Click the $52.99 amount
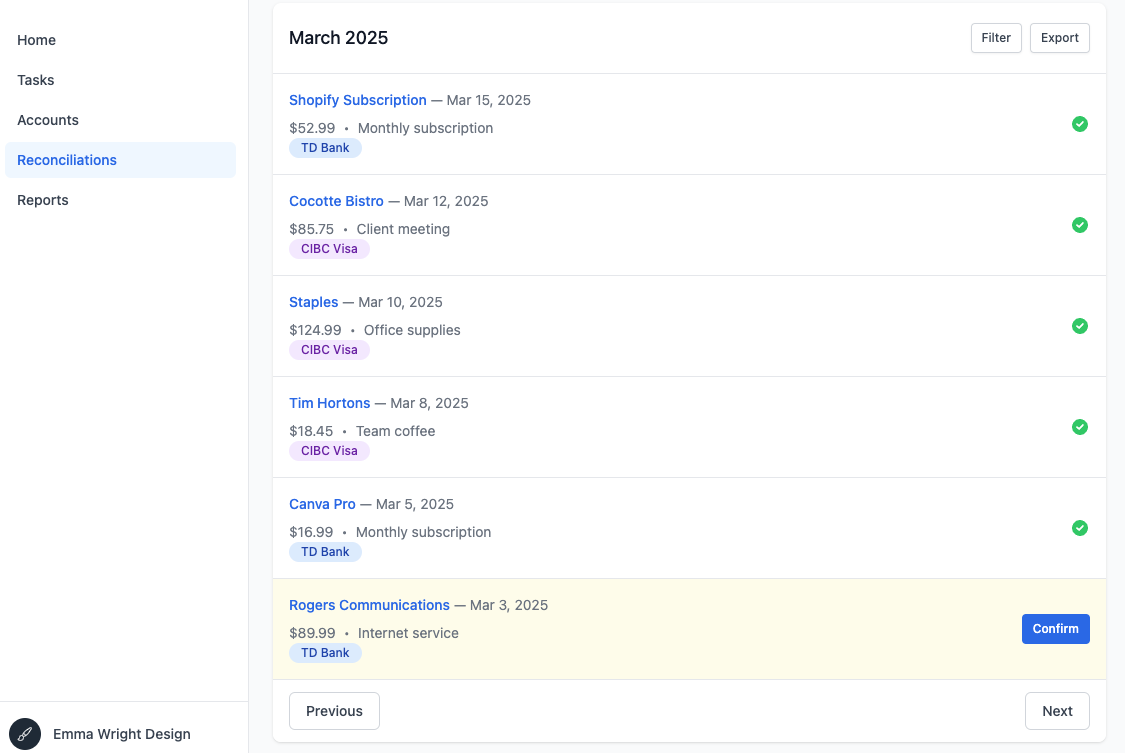The height and width of the screenshot is (753, 1125). pos(312,128)
